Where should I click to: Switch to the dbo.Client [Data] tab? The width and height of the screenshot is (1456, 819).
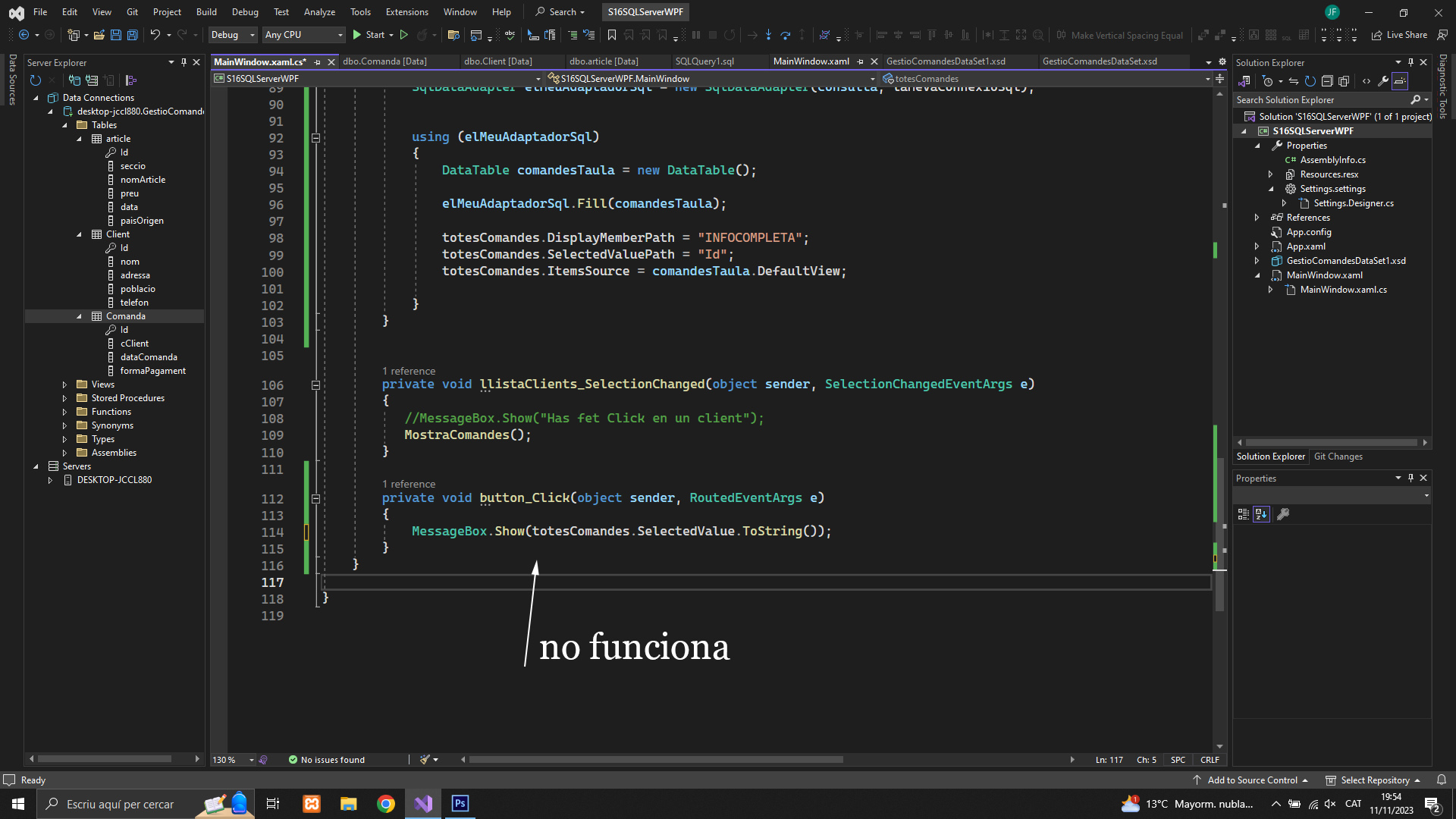point(497,61)
